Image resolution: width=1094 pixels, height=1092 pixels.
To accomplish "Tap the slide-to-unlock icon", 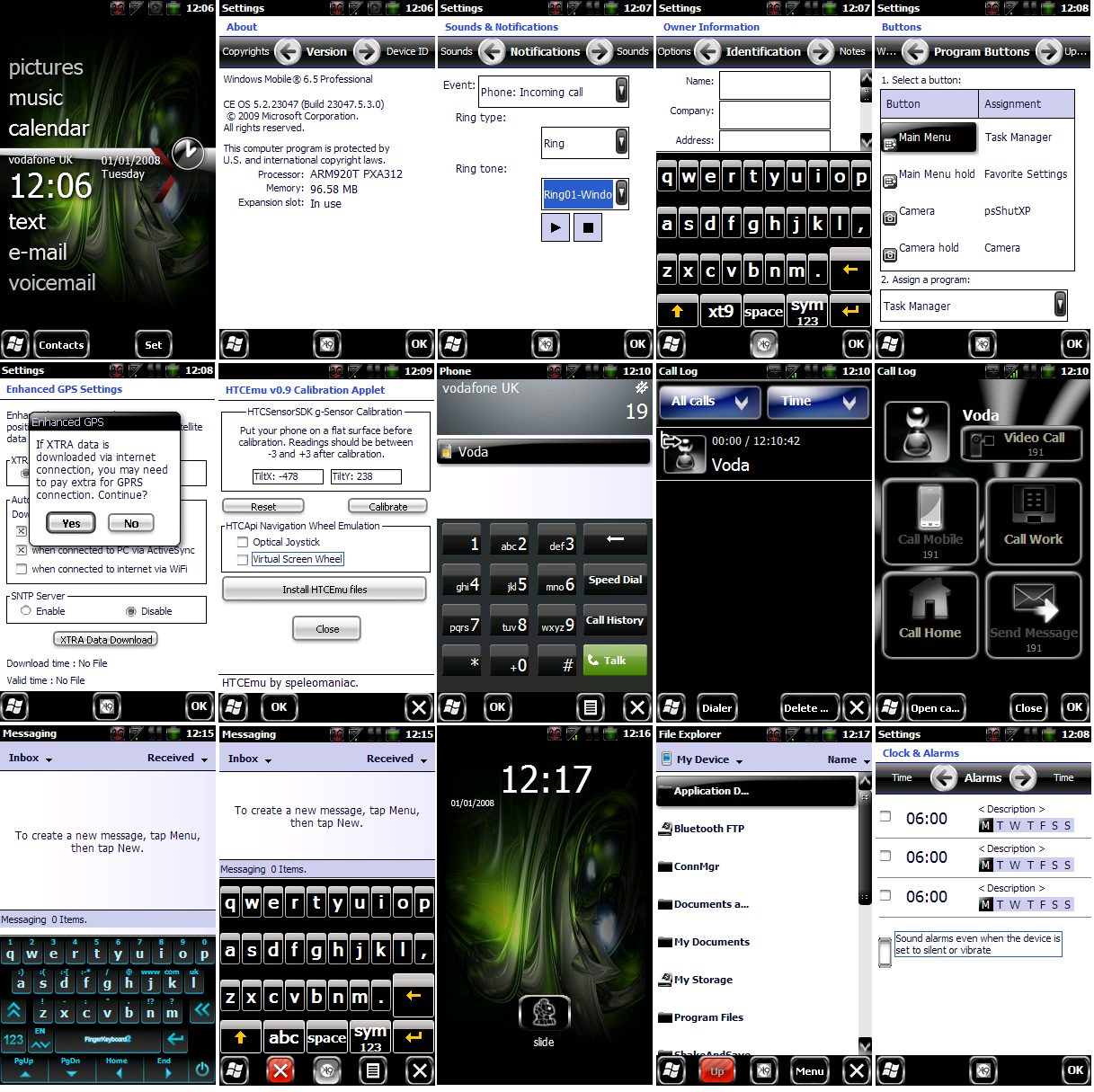I will 544,1014.
